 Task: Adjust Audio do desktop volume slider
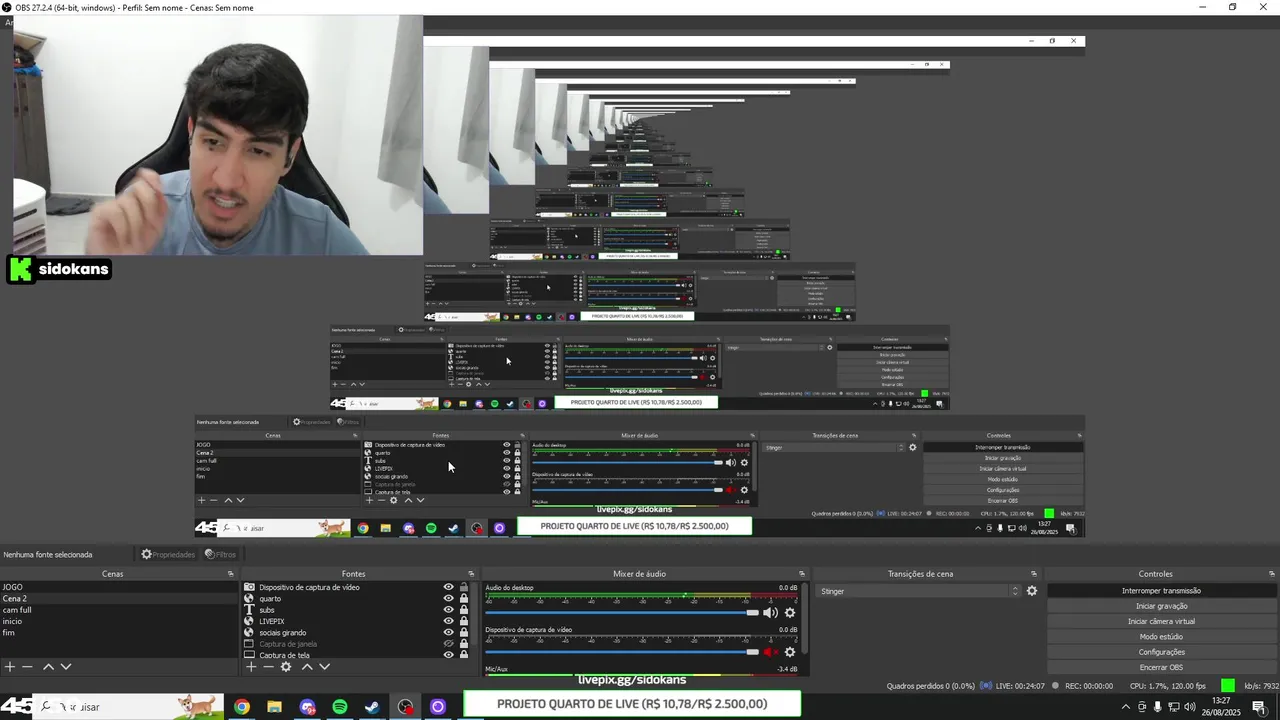(622, 613)
